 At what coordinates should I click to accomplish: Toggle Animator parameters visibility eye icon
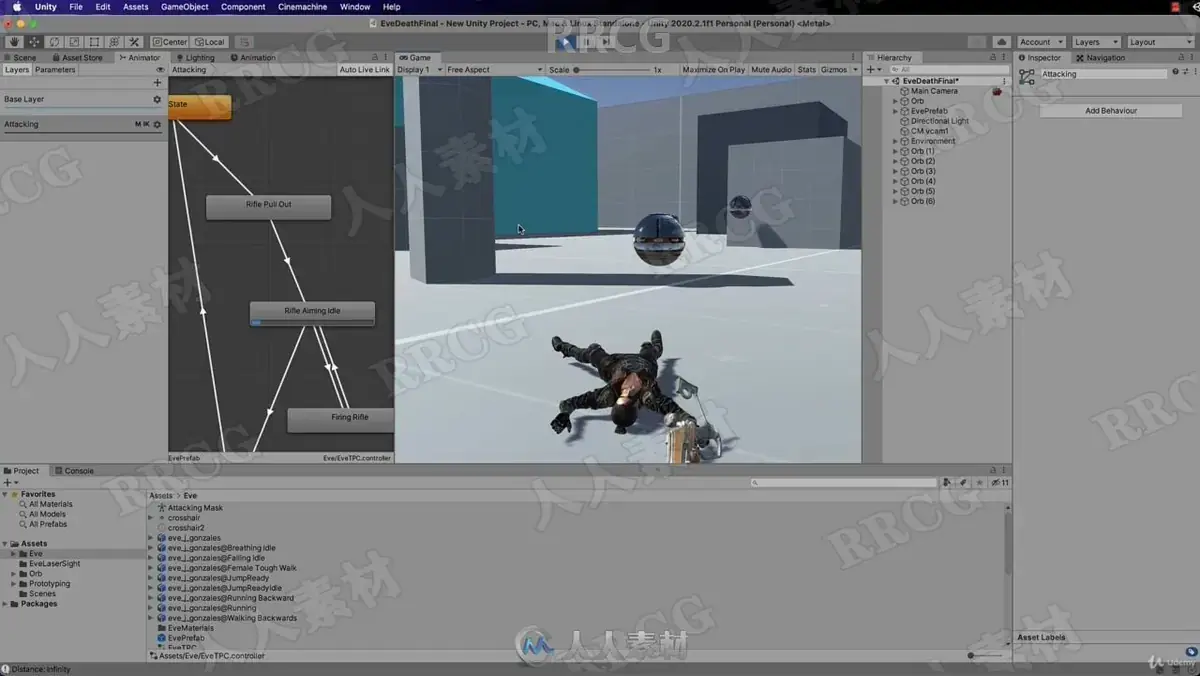pyautogui.click(x=160, y=70)
